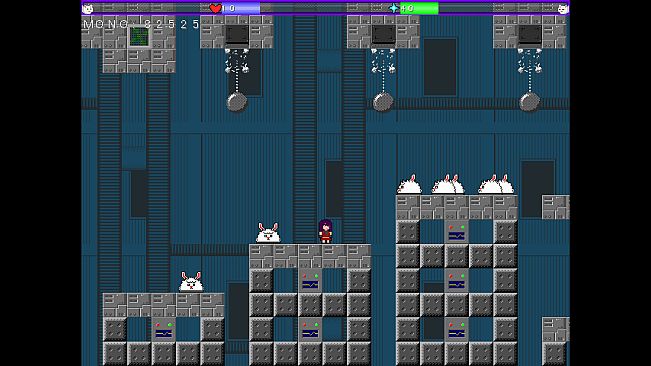Click the cat face icon at top-right corner

[x=563, y=9]
